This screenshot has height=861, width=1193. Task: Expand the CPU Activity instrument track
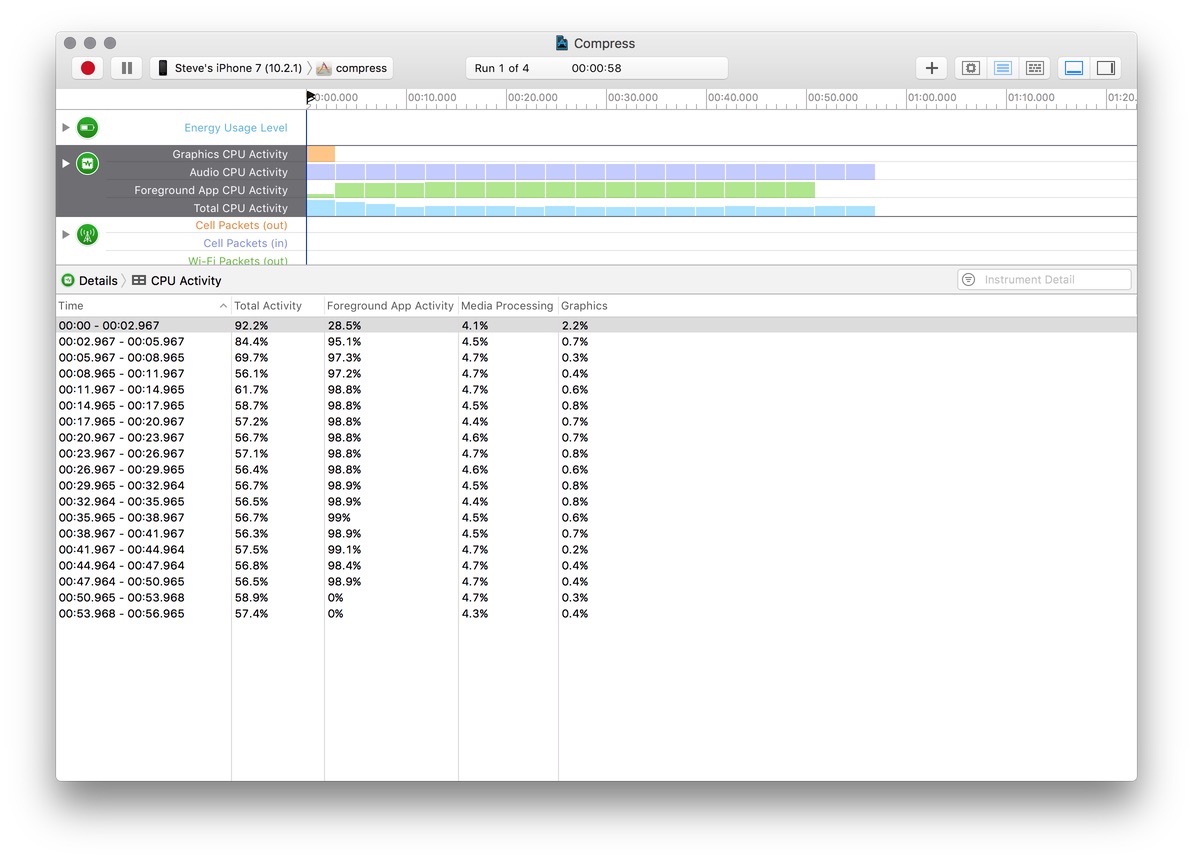tap(66, 163)
